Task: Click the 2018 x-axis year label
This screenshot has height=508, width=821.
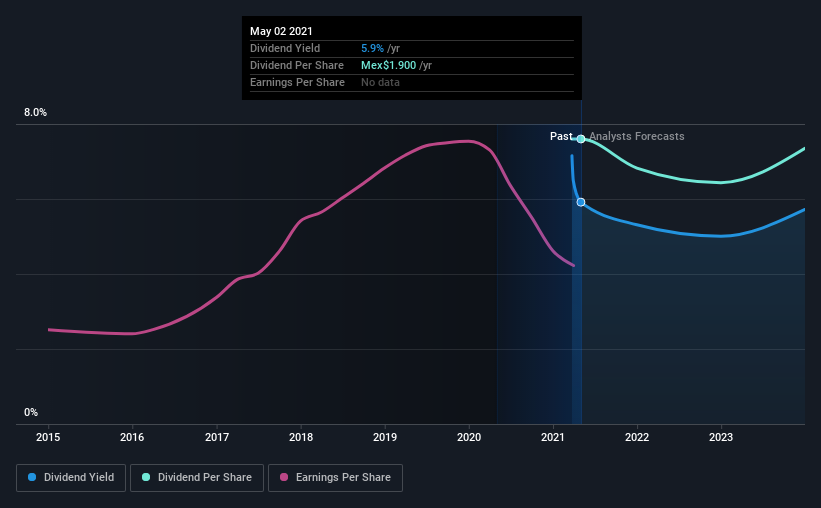Action: click(x=301, y=437)
